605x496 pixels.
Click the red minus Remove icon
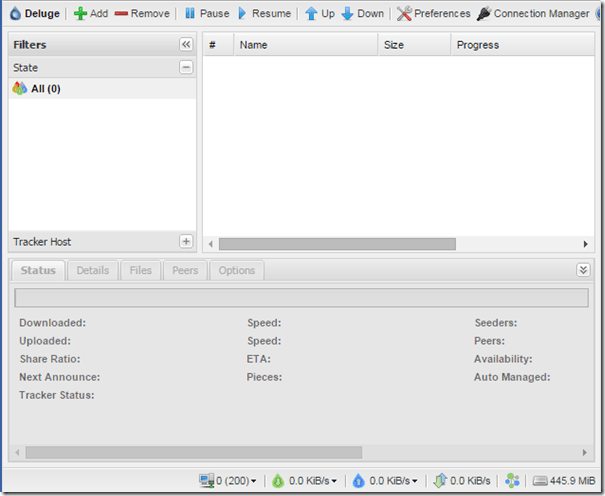(121, 14)
